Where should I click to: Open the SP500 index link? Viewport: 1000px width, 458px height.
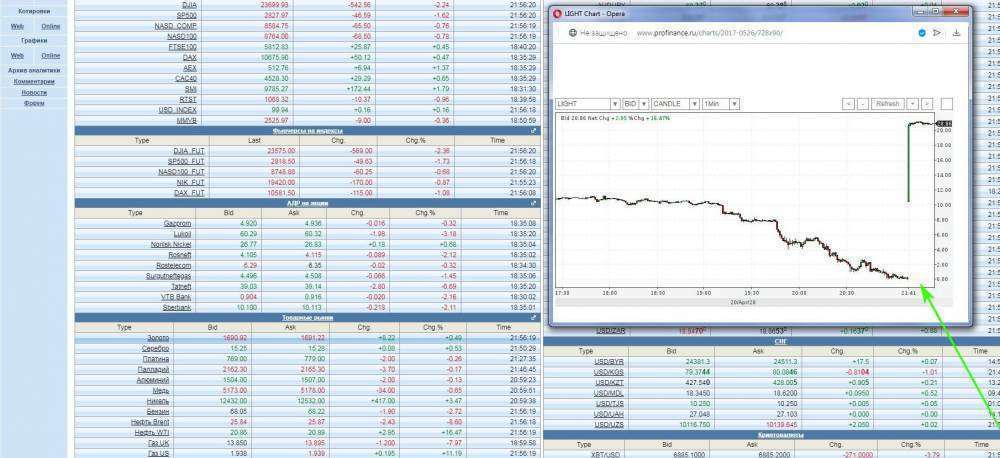(x=186, y=15)
